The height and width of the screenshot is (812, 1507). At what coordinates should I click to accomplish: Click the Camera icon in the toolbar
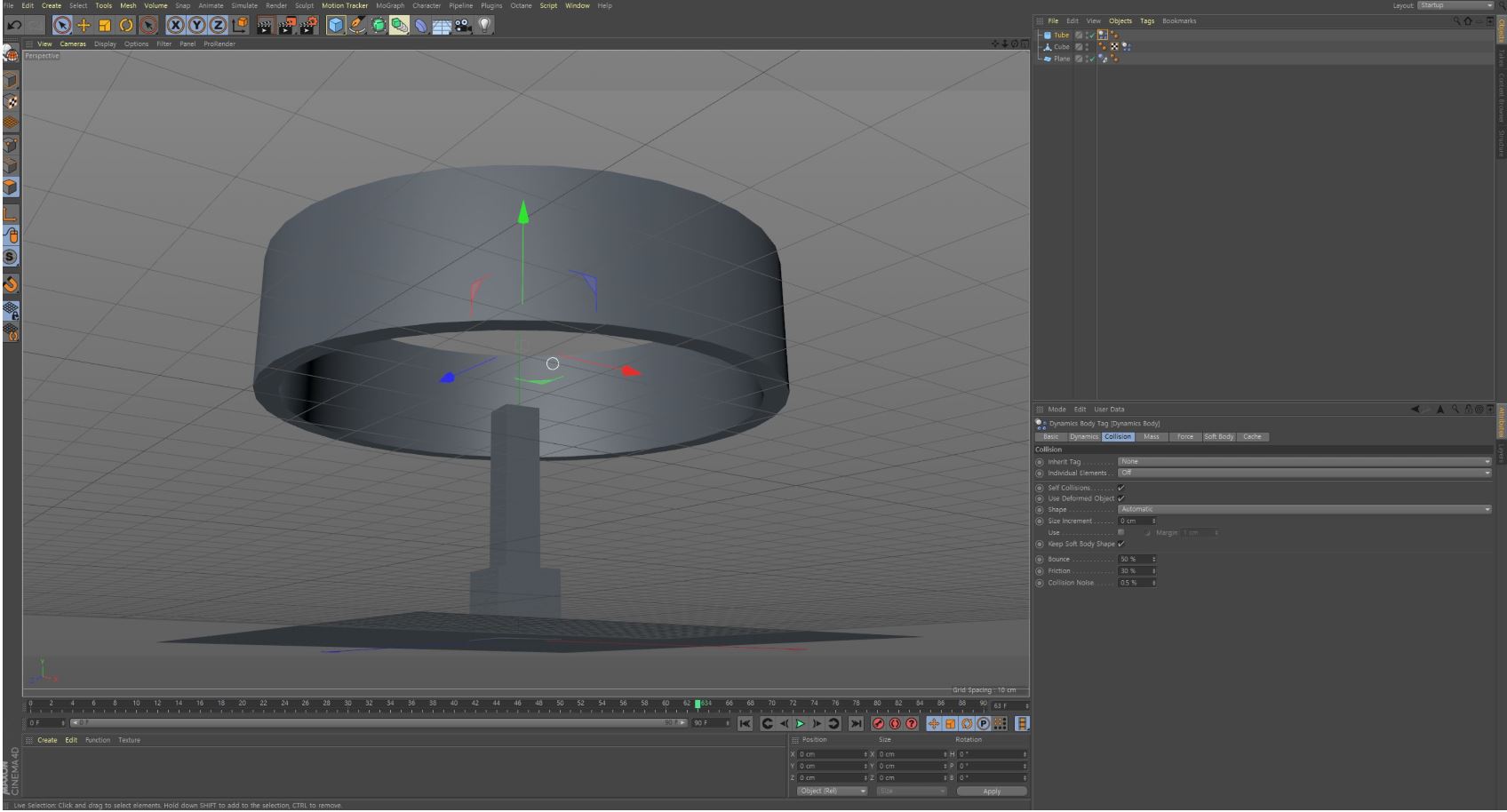tap(463, 25)
